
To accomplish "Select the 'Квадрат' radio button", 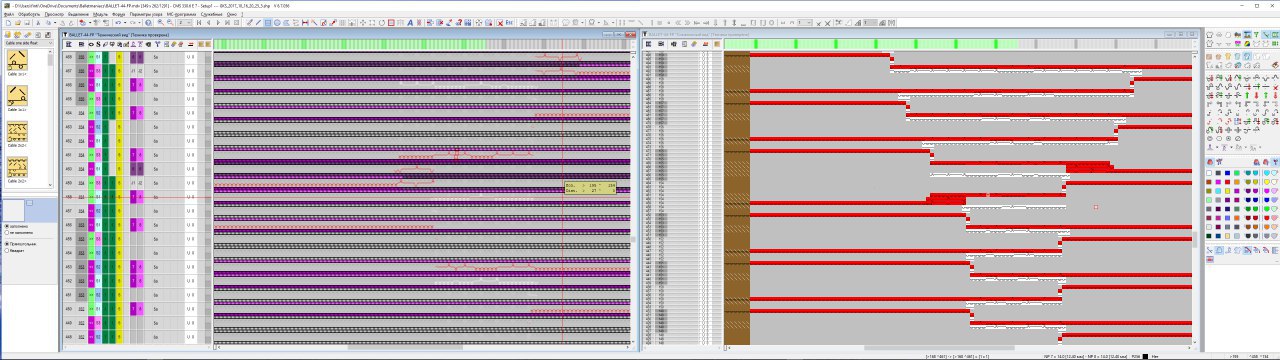I will [6, 251].
